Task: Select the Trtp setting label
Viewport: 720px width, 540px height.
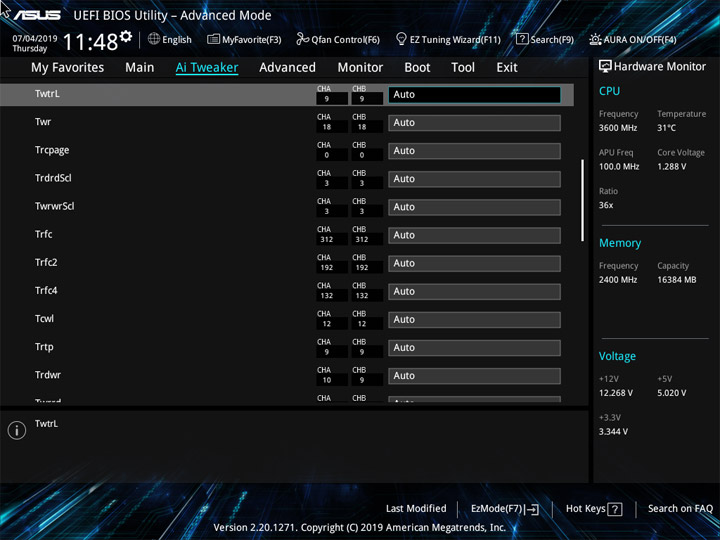Action: [x=44, y=347]
